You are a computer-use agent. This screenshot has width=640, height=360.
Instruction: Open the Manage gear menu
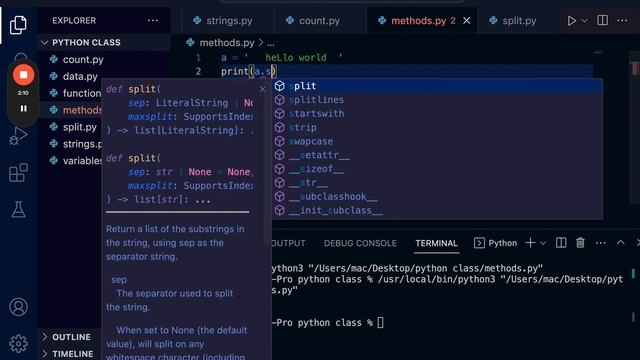click(x=18, y=344)
